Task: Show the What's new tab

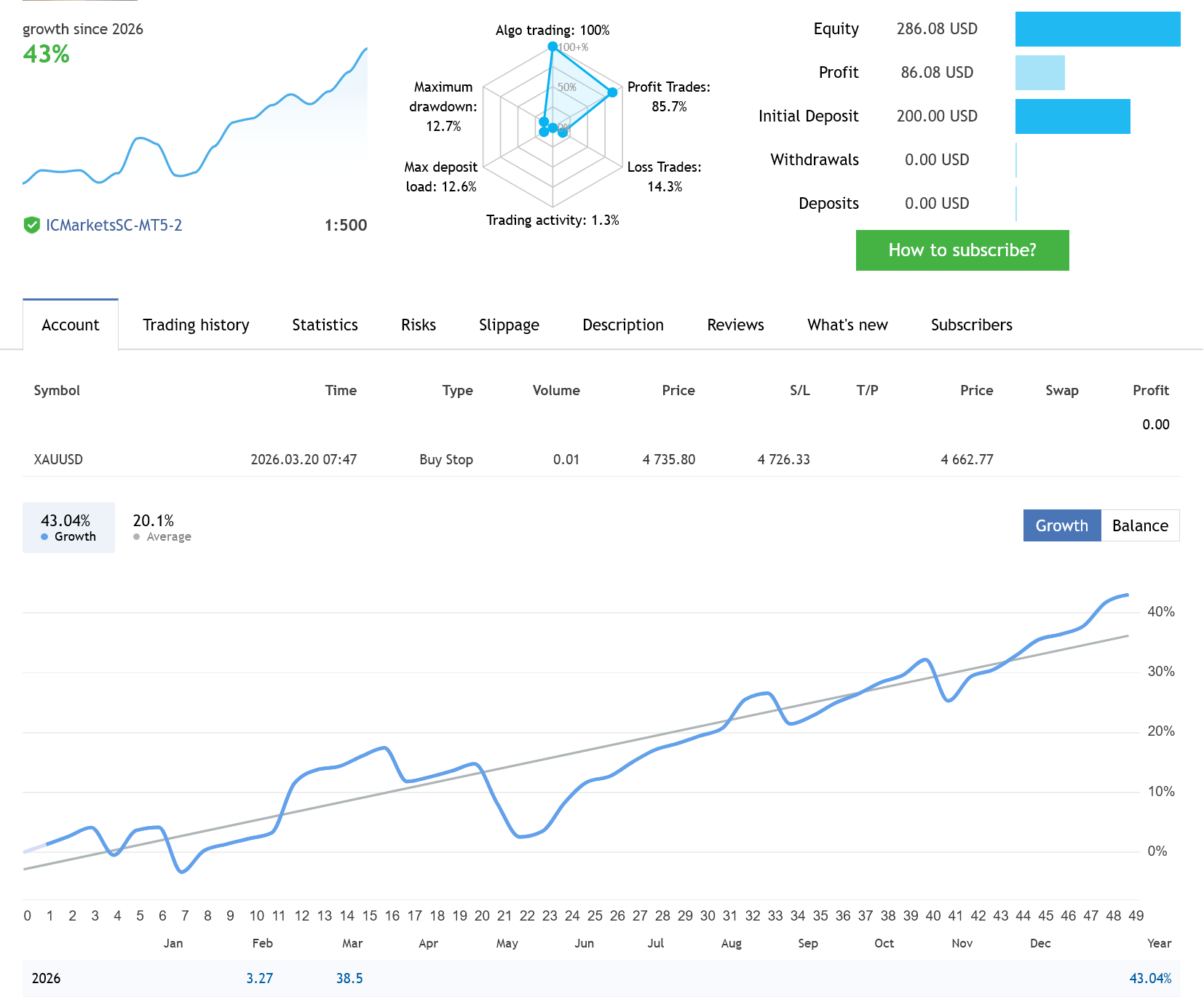Action: (x=847, y=325)
